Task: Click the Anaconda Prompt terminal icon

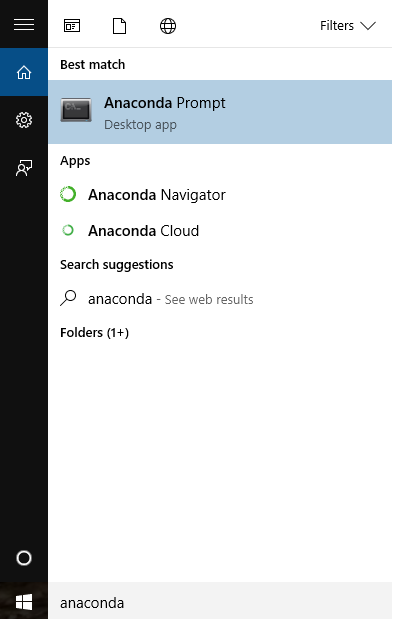Action: (x=76, y=110)
